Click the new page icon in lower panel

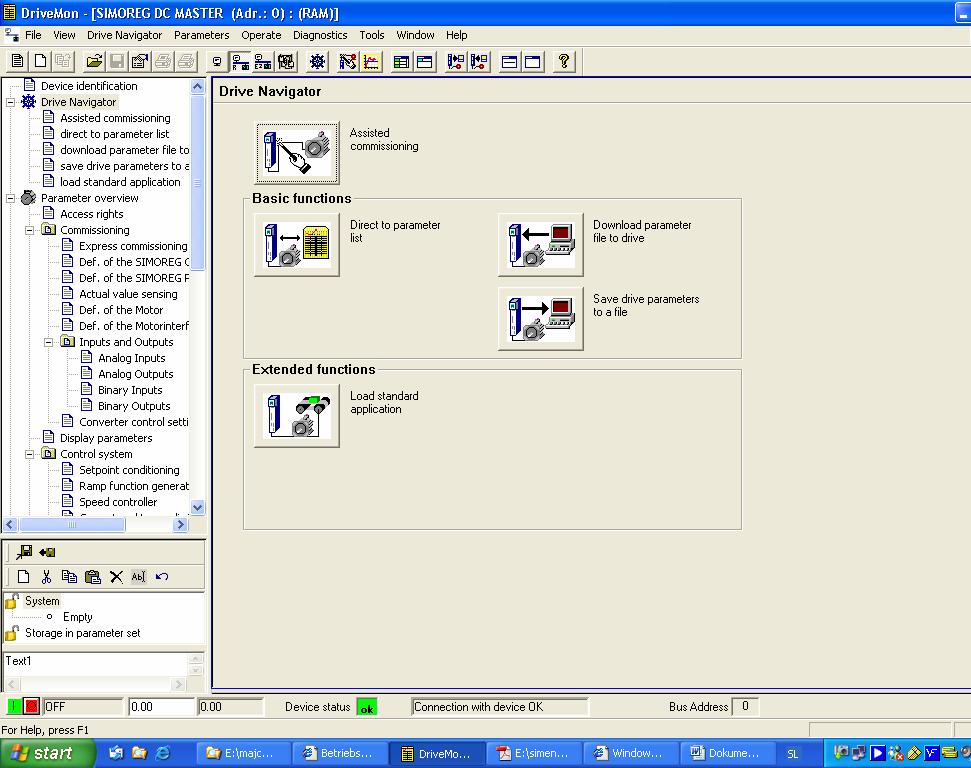pos(24,577)
